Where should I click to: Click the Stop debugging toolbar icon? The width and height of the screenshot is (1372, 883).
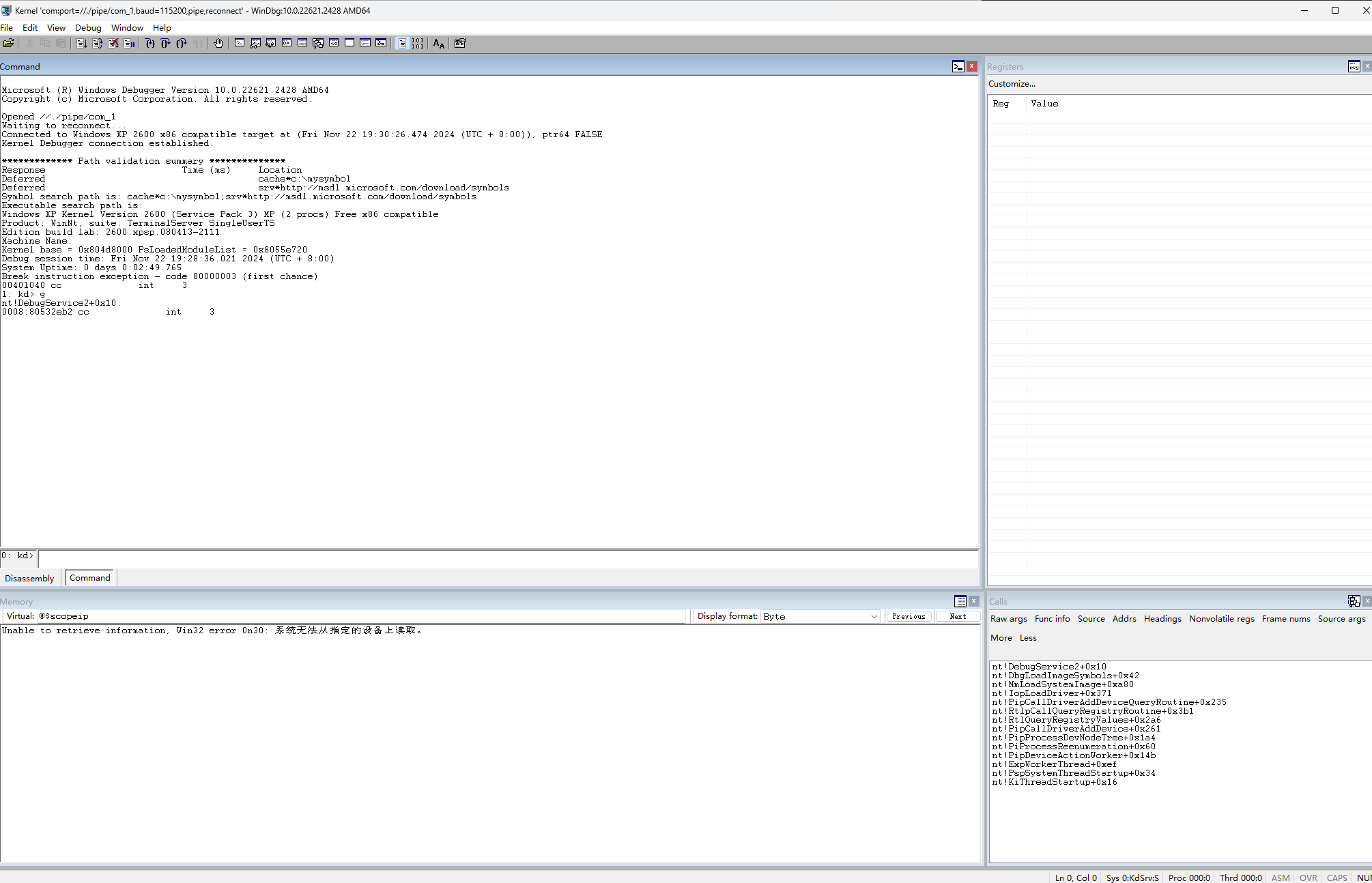[113, 43]
